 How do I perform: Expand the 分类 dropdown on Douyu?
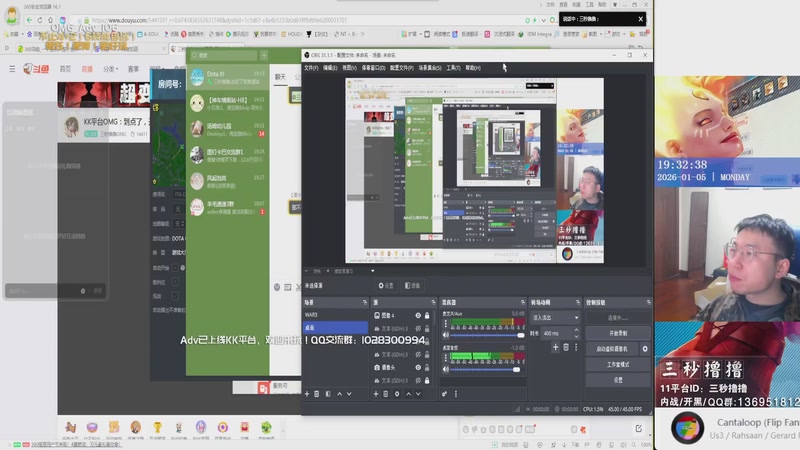click(110, 69)
